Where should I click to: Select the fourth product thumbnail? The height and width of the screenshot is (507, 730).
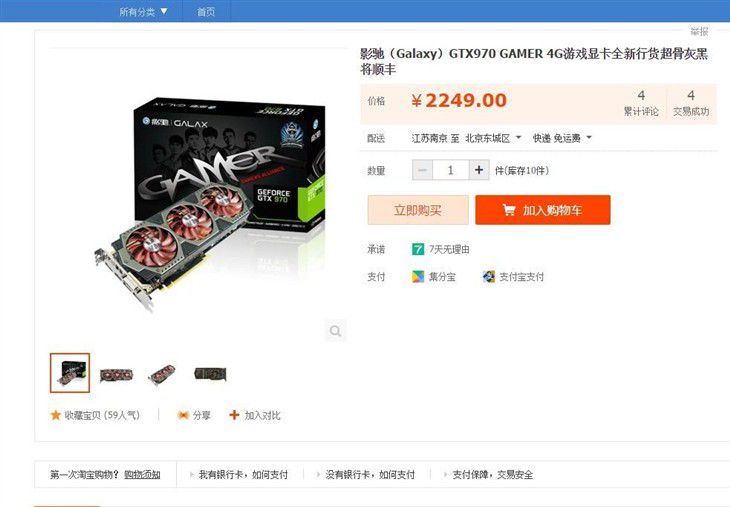tap(210, 373)
